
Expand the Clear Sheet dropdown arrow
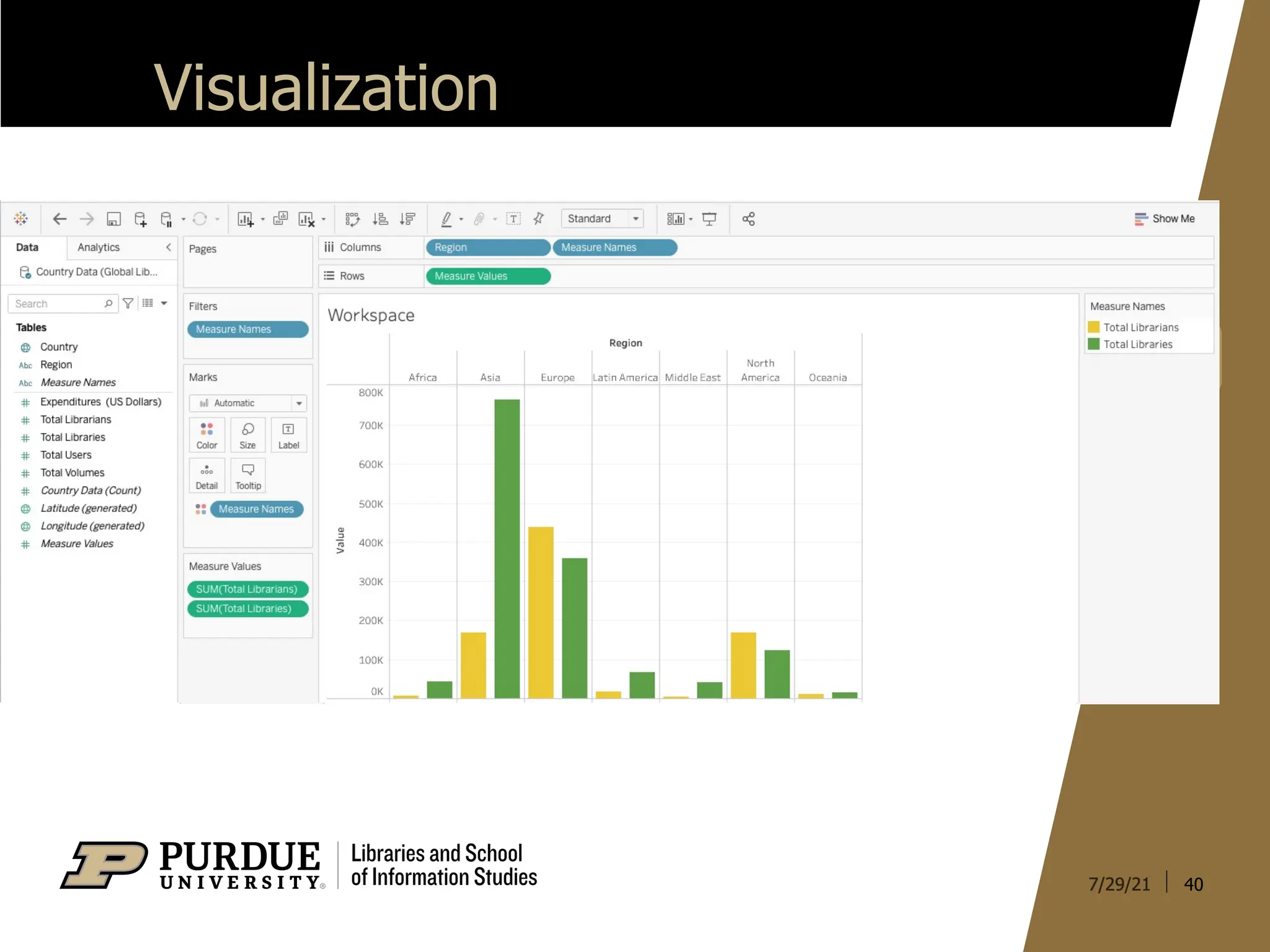coord(323,219)
